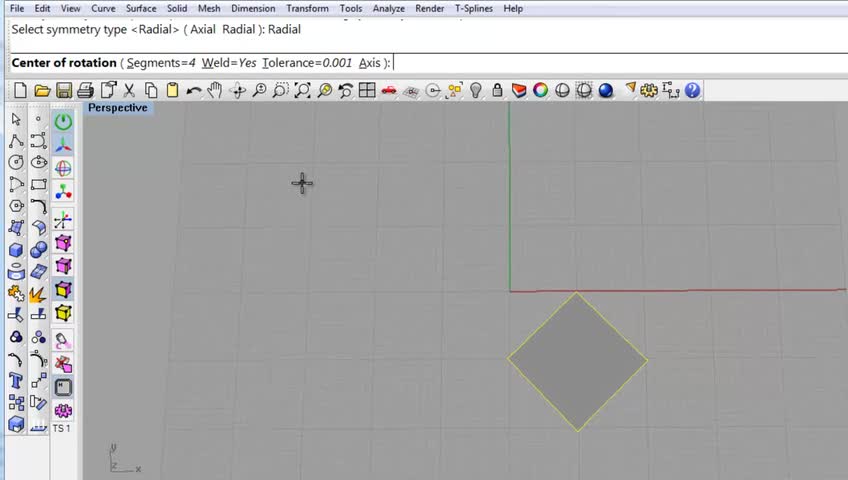Cut the selection with the scissors icon
Screen dimensions: 848x480
[129, 90]
